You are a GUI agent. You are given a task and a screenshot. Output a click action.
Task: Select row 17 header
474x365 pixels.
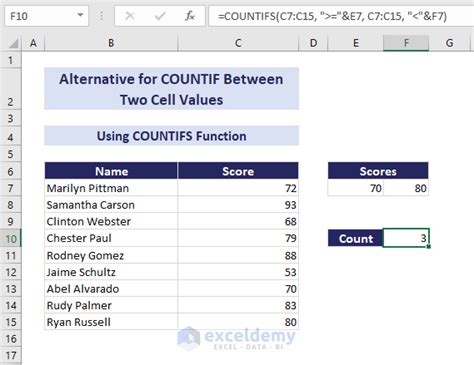click(11, 355)
